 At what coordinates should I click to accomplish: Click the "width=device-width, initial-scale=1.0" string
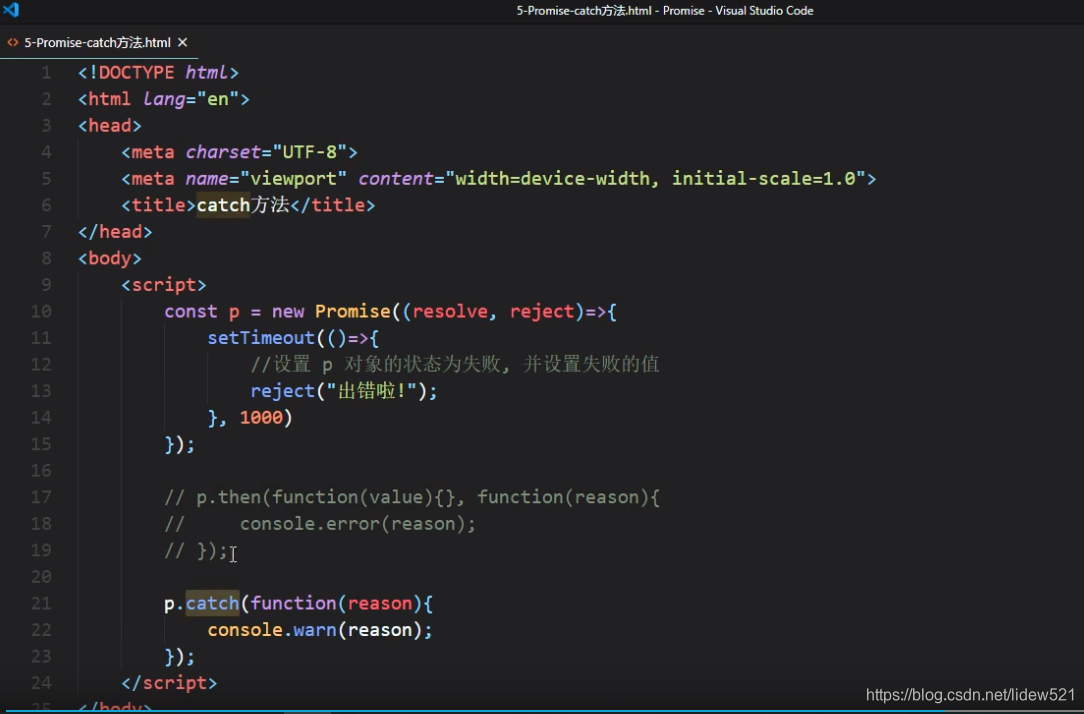click(656, 178)
